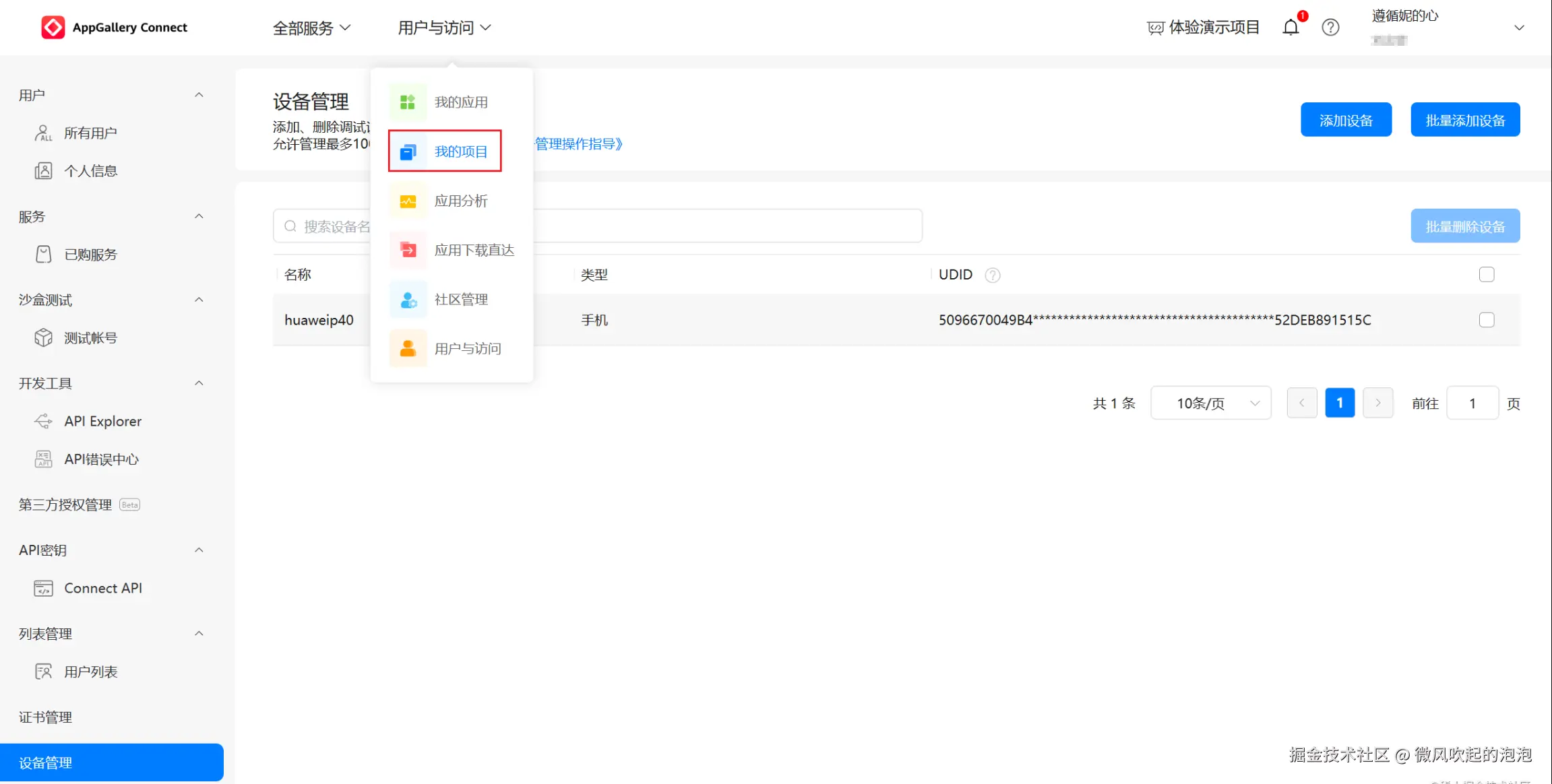This screenshot has width=1552, height=784.
Task: Collapse the 沙盒测试 sidebar section
Action: point(199,300)
